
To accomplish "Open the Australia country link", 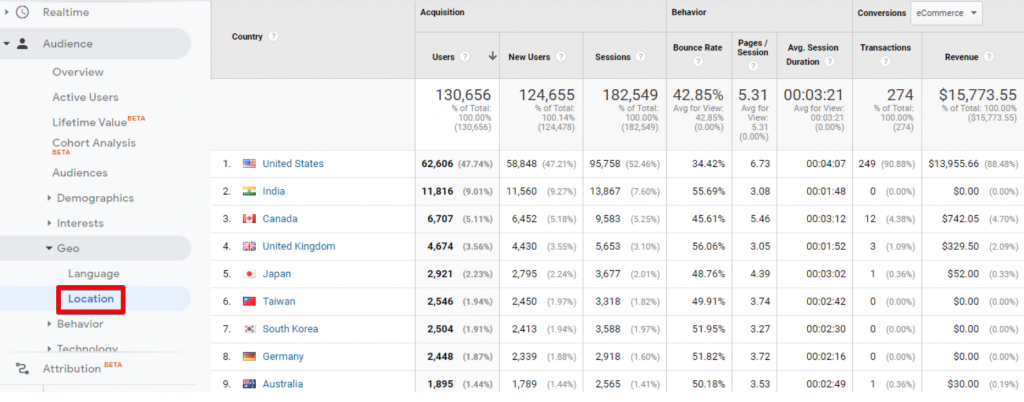I will tap(282, 384).
